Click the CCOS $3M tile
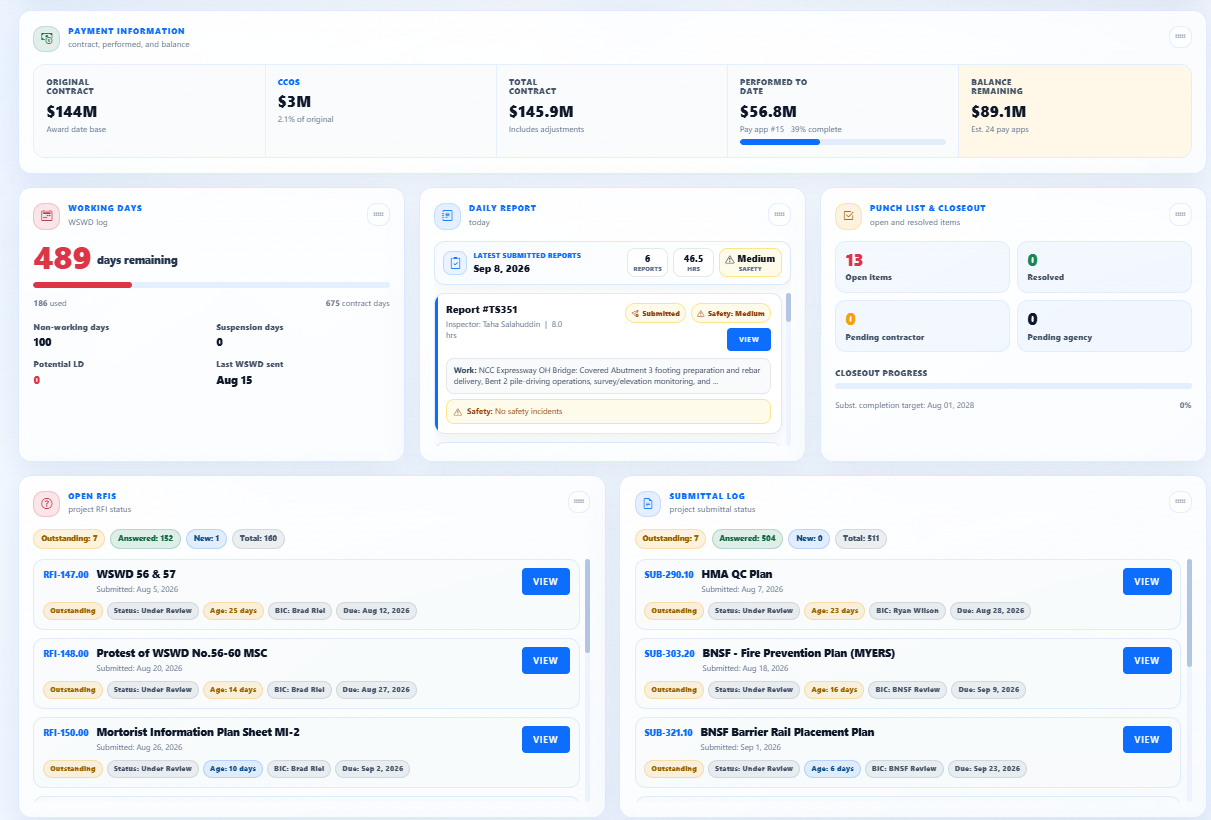The width and height of the screenshot is (1211, 820). pyautogui.click(x=381, y=111)
